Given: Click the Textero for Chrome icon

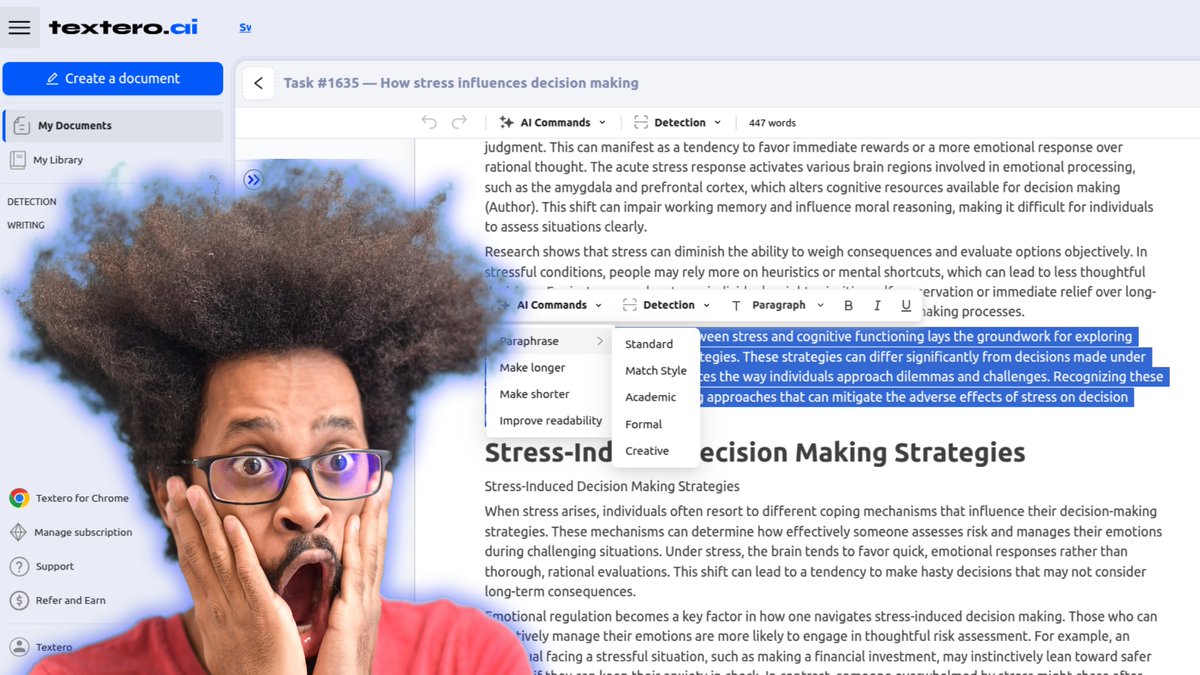Looking at the screenshot, I should (20, 497).
